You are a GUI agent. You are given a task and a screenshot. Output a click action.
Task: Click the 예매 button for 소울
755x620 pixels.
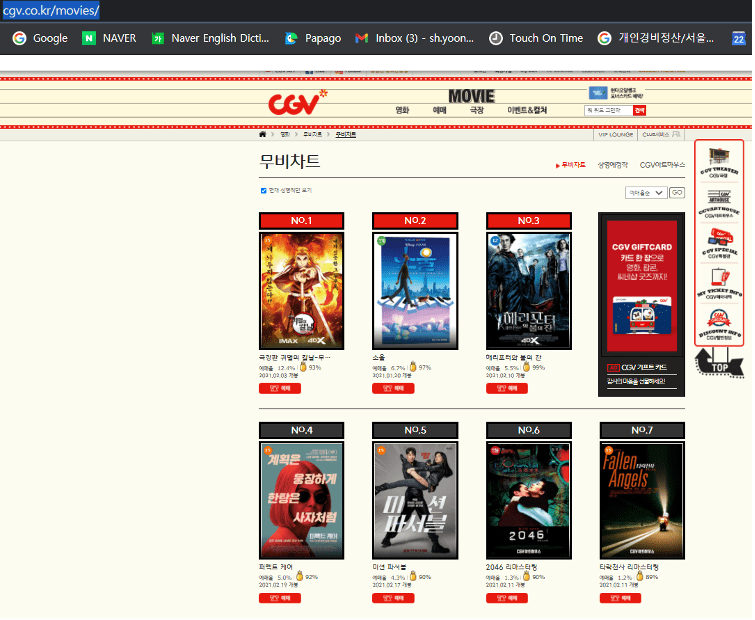click(x=393, y=388)
